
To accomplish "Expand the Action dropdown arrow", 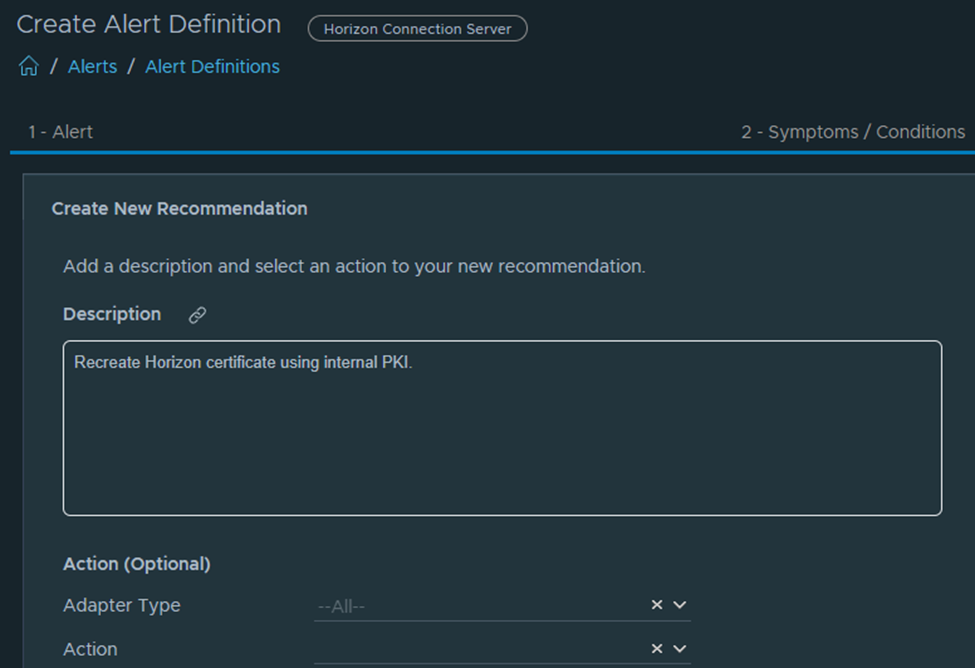I will click(680, 648).
